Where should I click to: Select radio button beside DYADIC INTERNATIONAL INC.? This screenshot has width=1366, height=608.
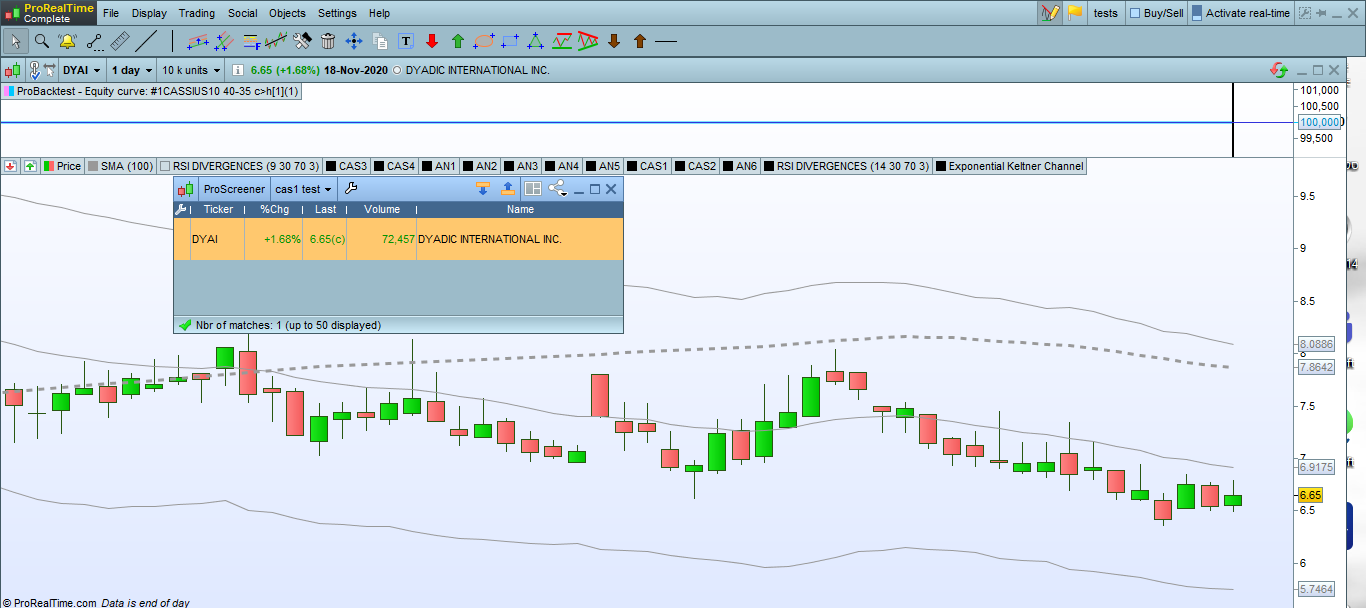point(397,70)
